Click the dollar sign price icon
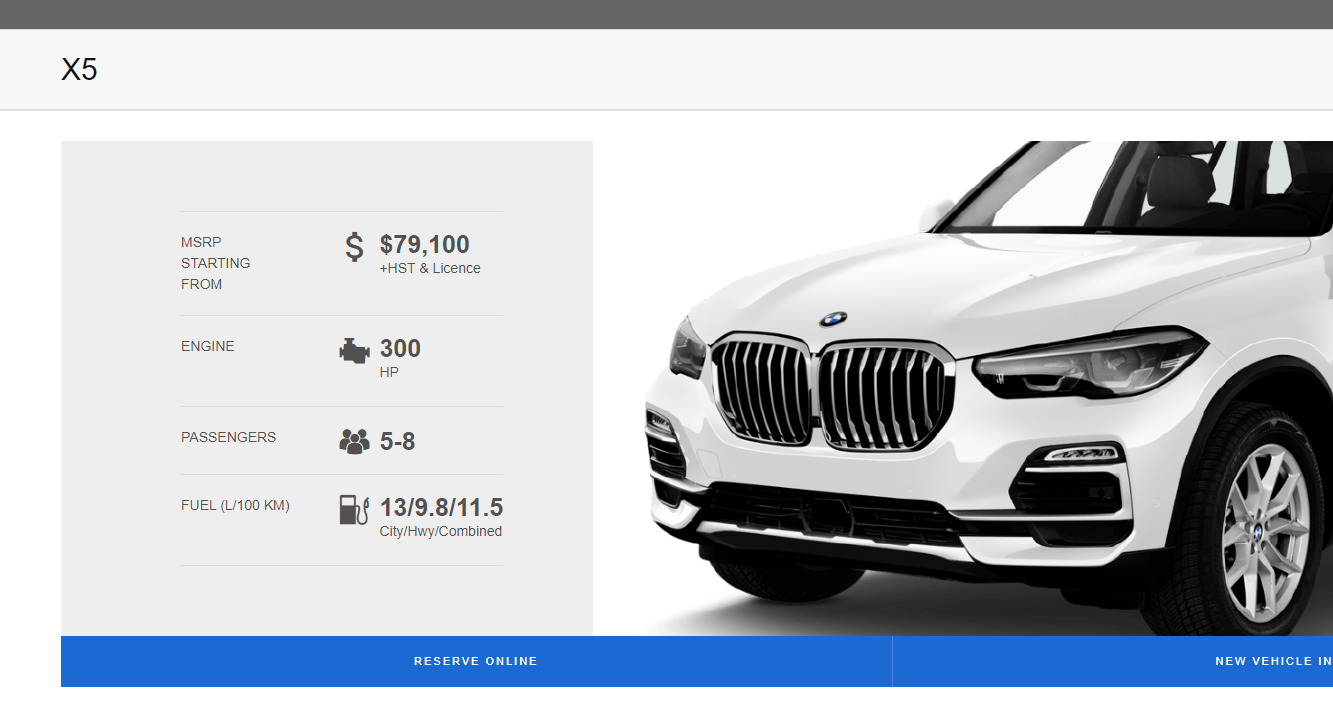1333x705 pixels. click(x=354, y=247)
